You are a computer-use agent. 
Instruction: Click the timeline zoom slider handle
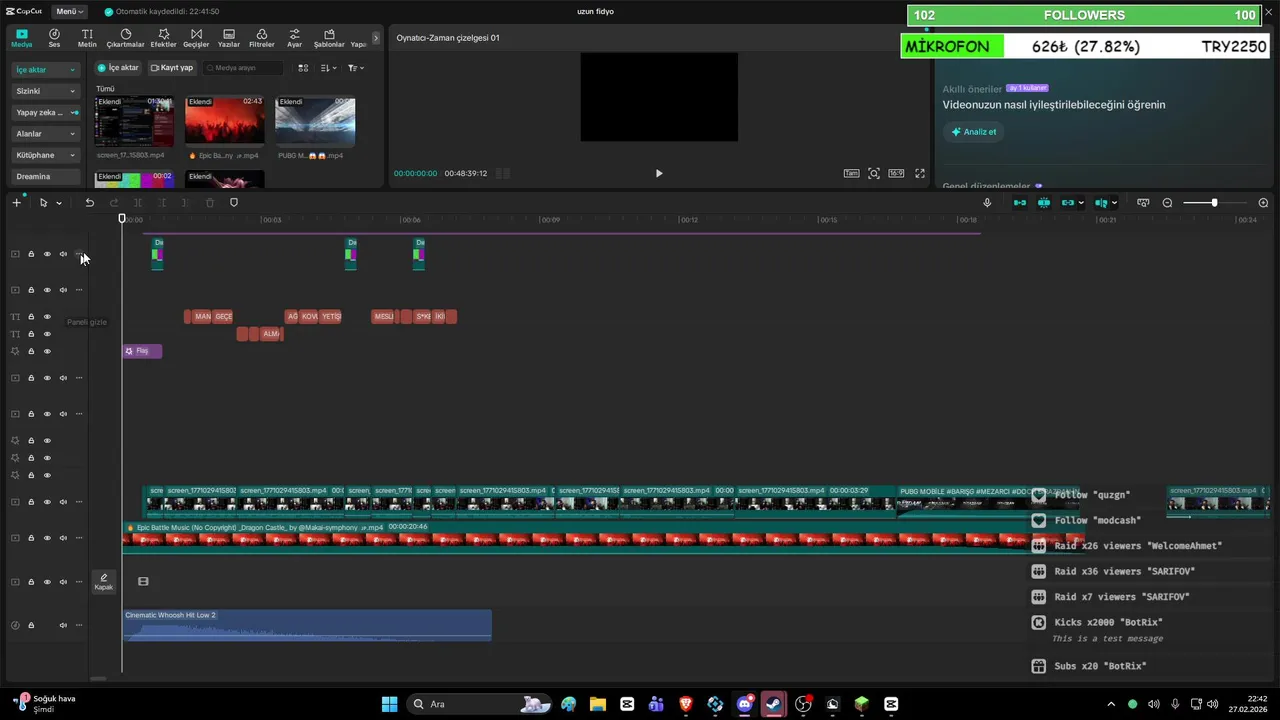1214,203
